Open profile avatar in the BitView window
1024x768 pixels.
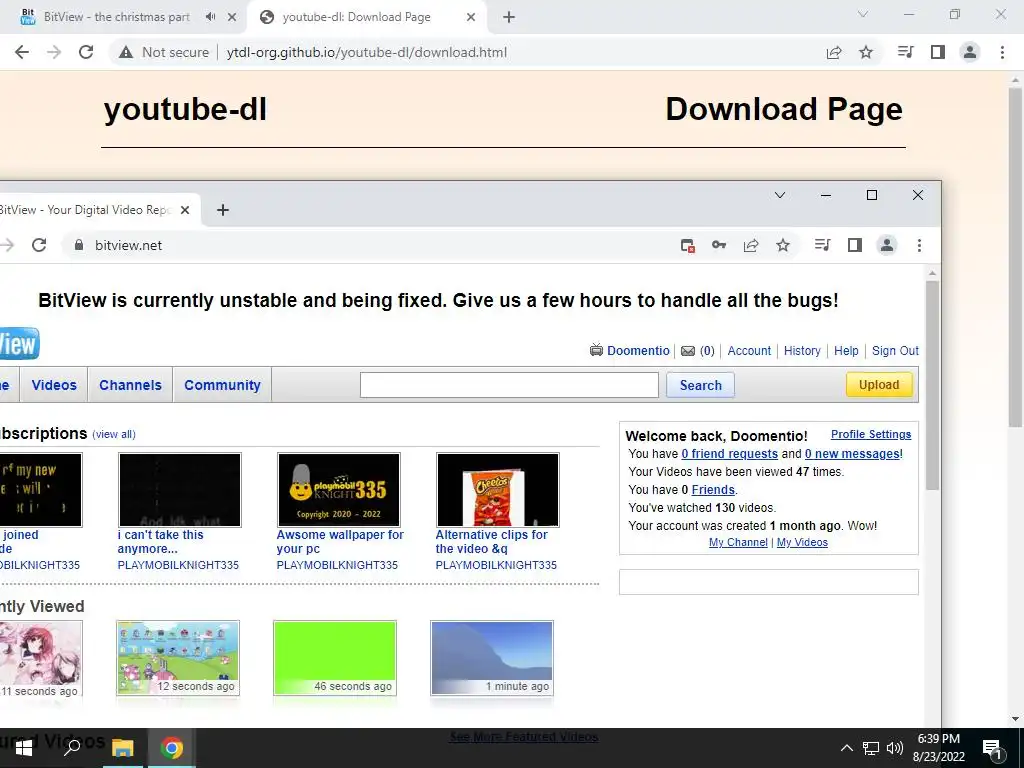click(887, 246)
